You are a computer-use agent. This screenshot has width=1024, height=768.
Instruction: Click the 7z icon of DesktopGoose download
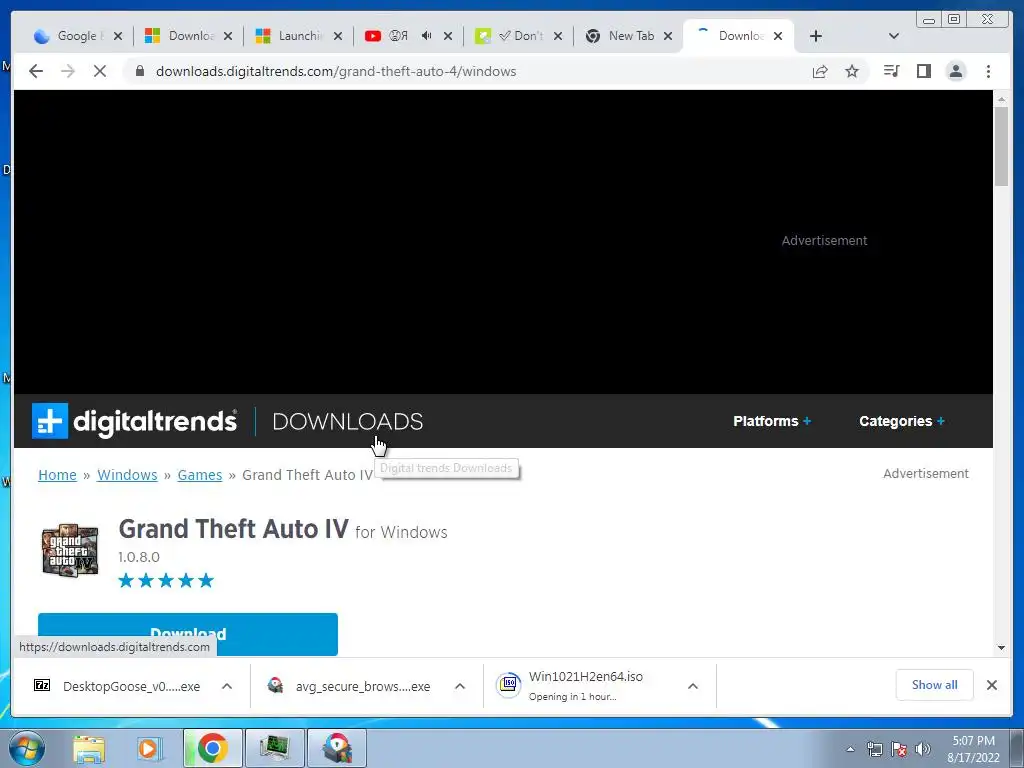(x=42, y=685)
